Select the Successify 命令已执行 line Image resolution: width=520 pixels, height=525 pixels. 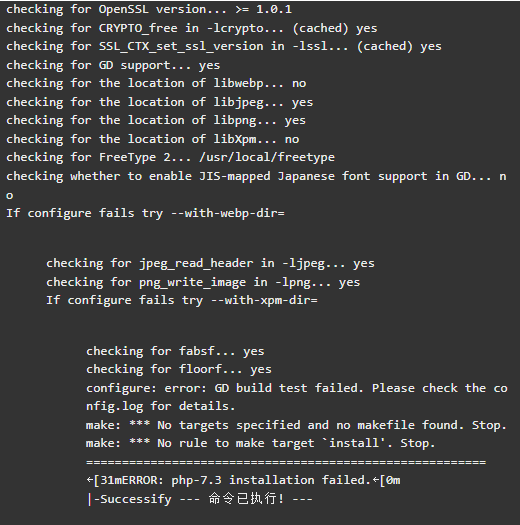pyautogui.click(x=199, y=499)
